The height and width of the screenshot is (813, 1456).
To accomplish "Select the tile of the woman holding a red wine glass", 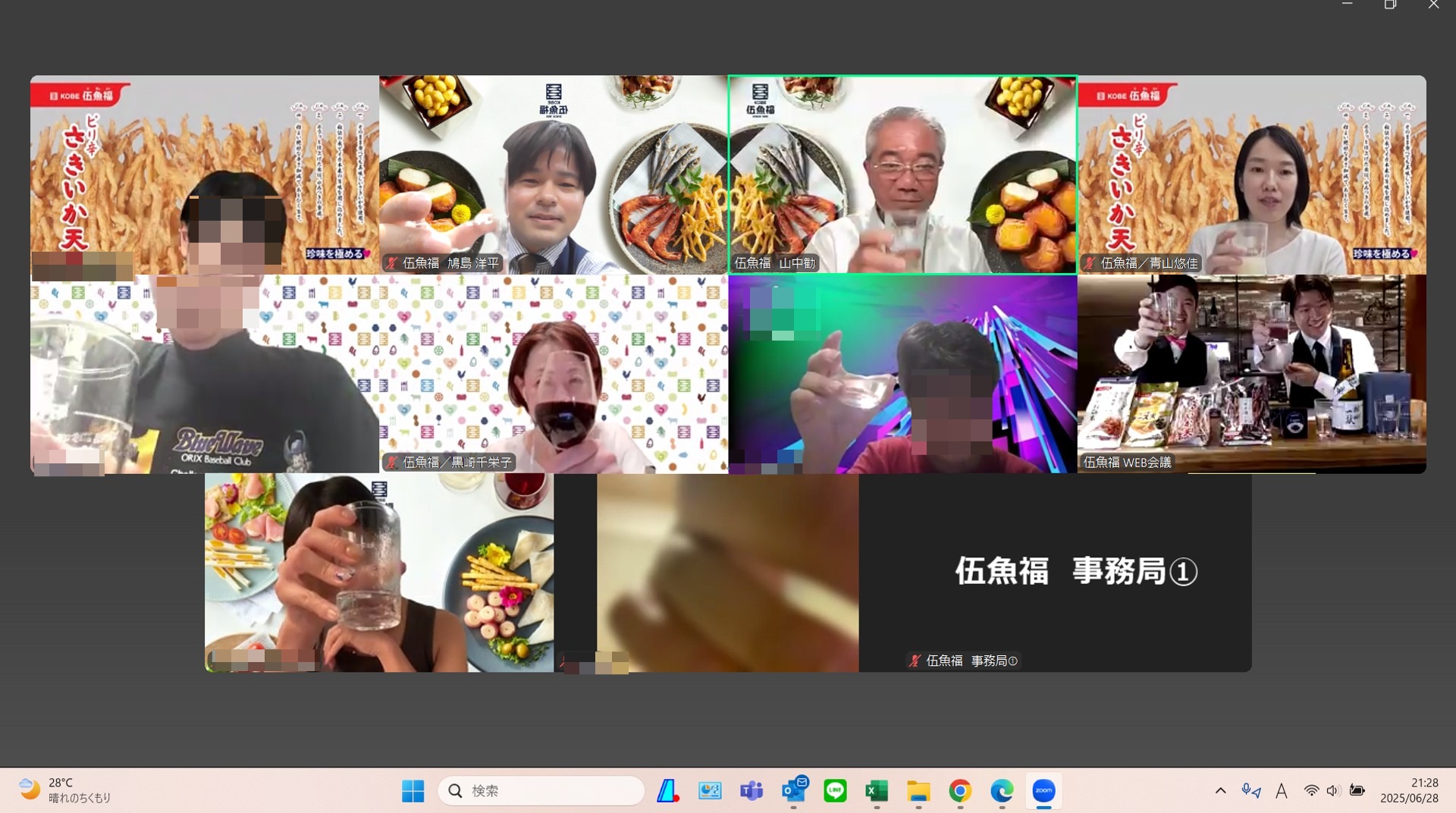I will pyautogui.click(x=554, y=374).
